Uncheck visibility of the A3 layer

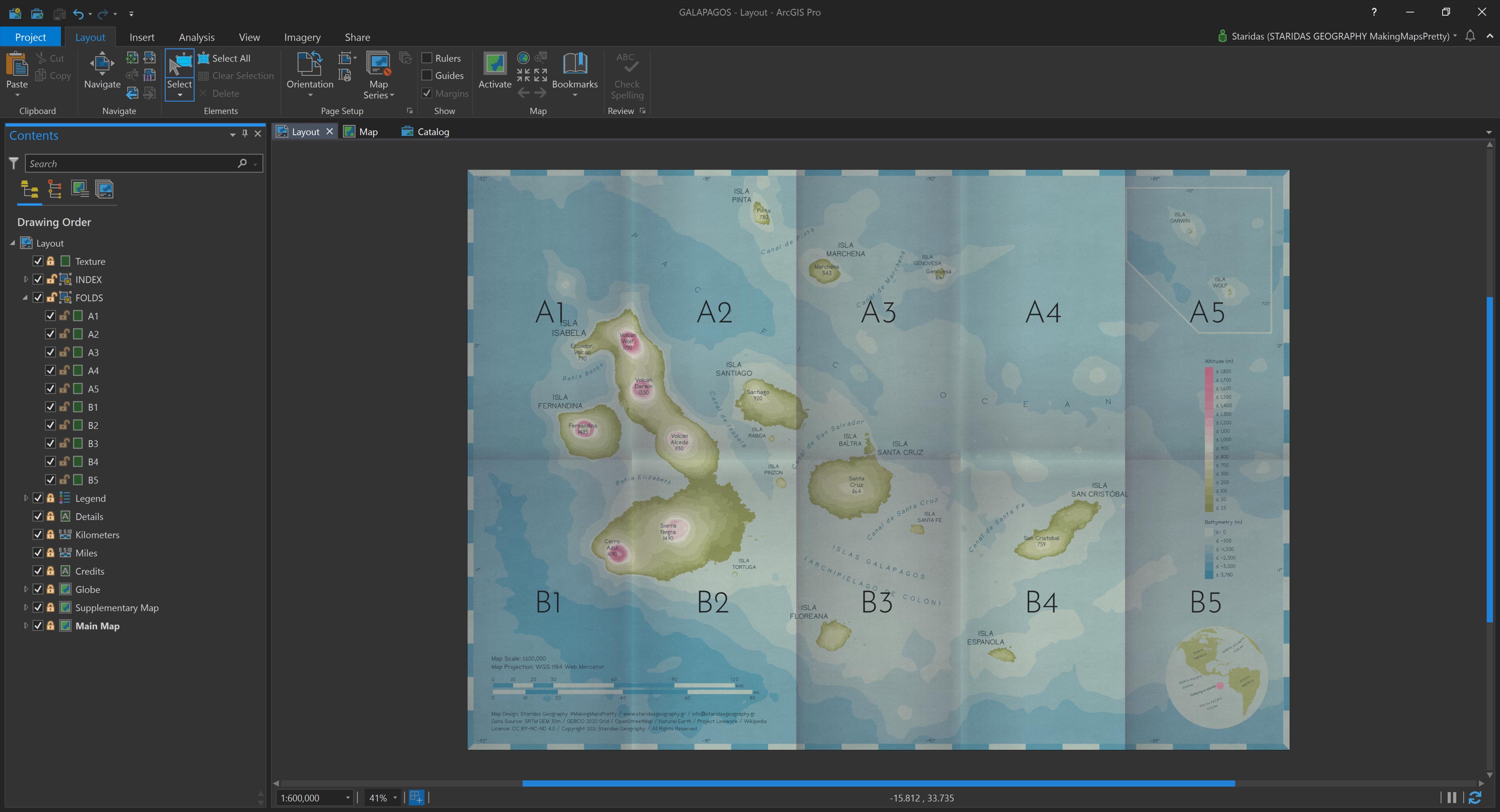[50, 352]
